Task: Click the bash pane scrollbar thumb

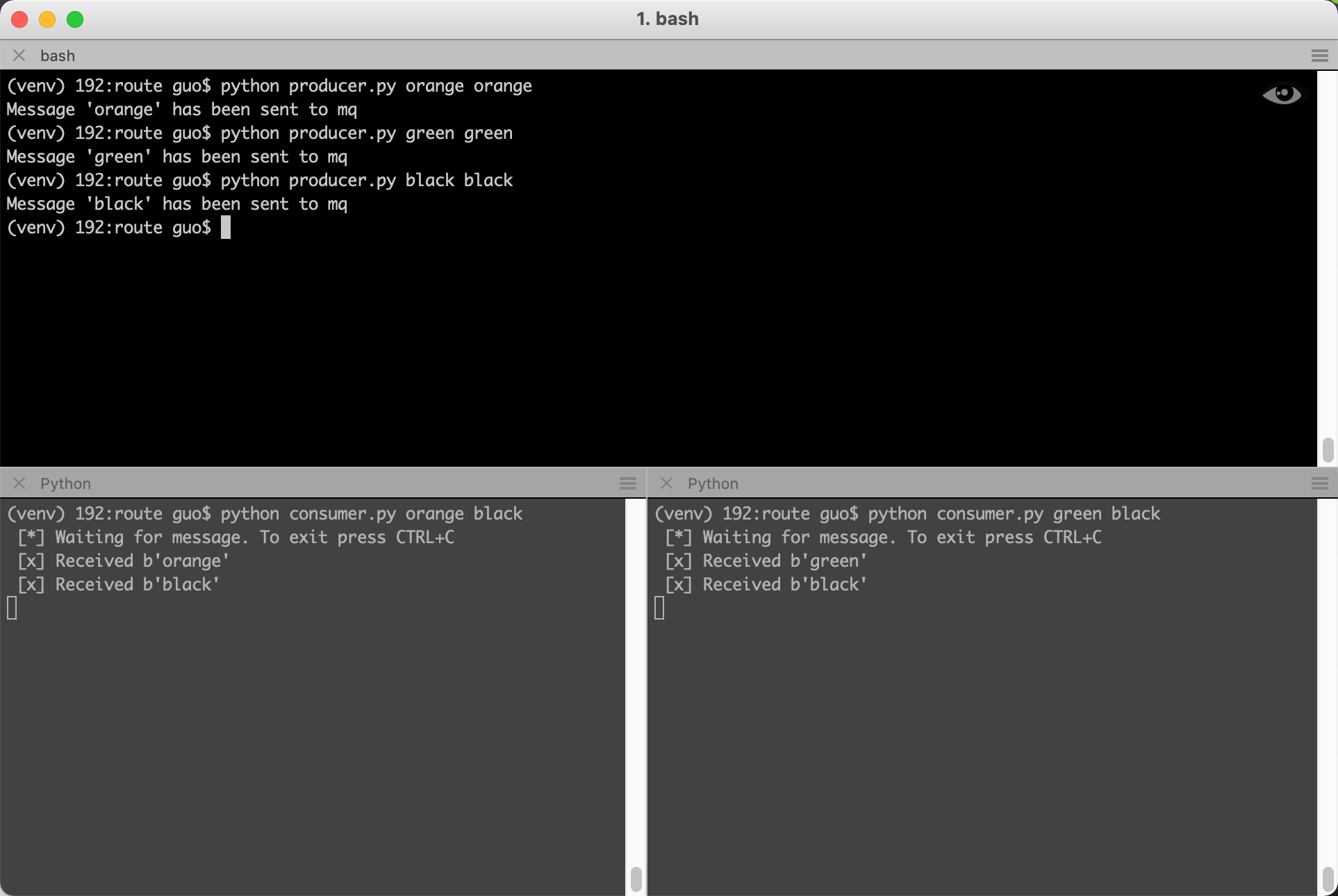Action: click(1328, 450)
